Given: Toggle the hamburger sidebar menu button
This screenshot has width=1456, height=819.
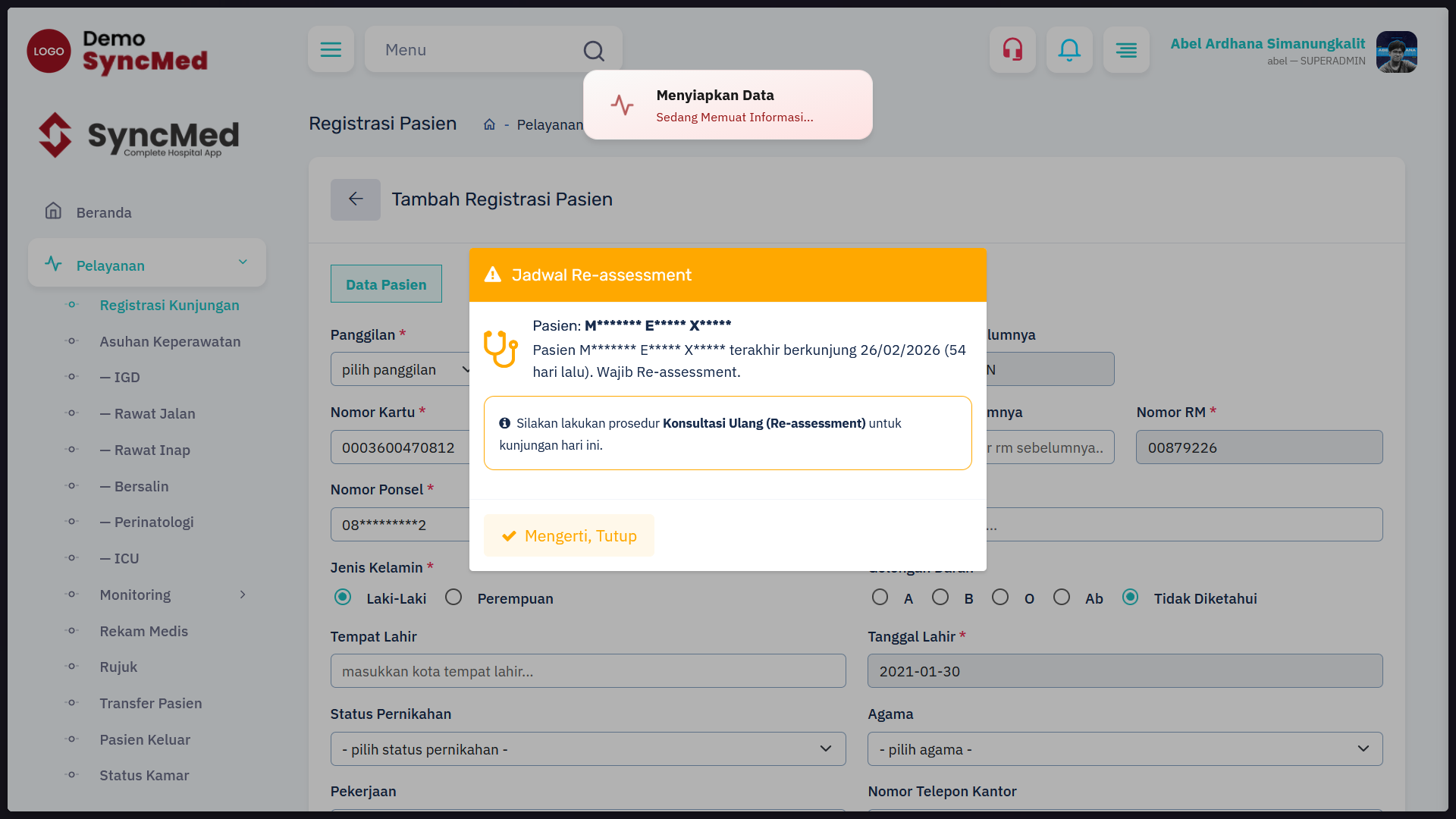Looking at the screenshot, I should [331, 49].
